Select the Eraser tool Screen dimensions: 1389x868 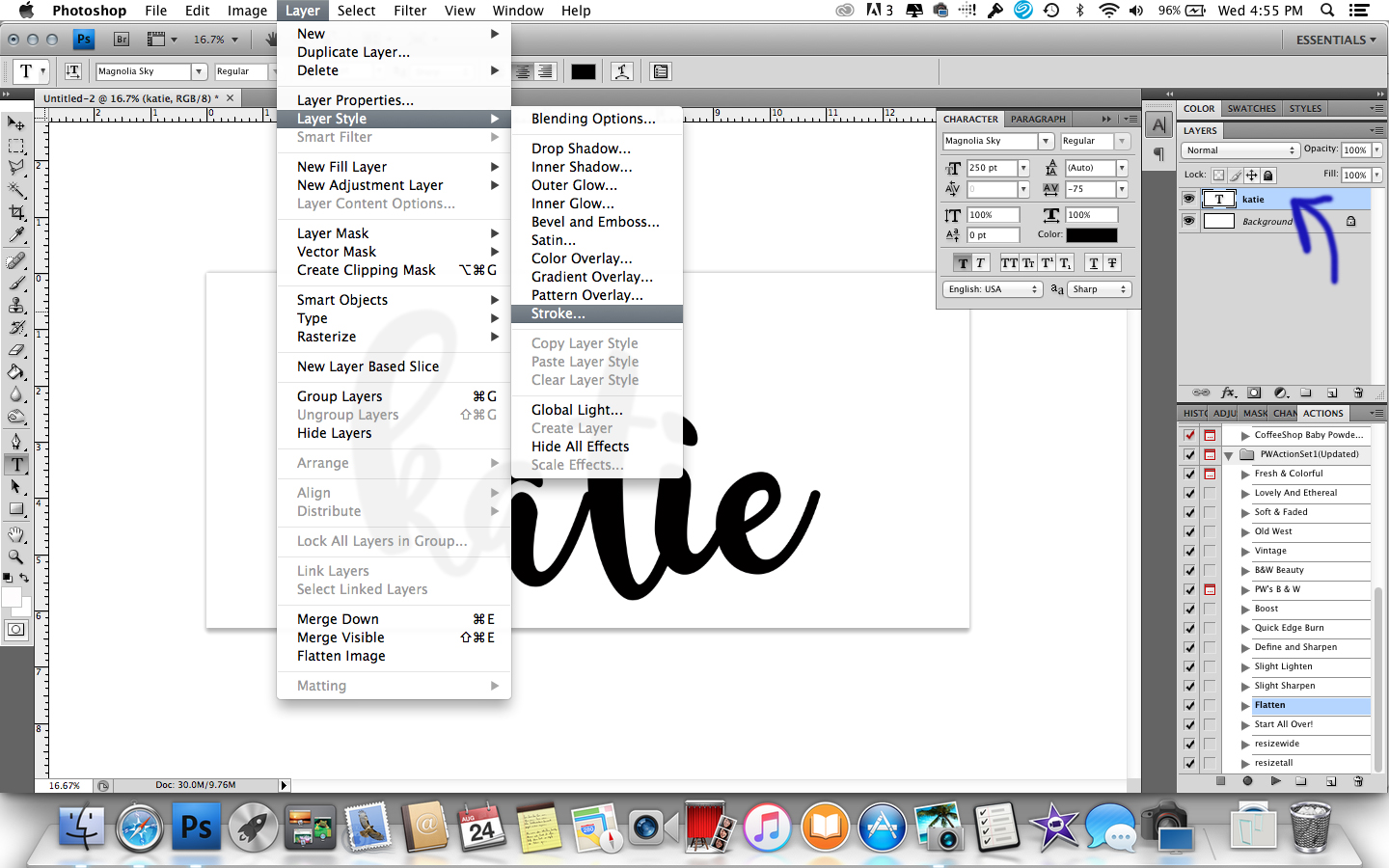16,349
